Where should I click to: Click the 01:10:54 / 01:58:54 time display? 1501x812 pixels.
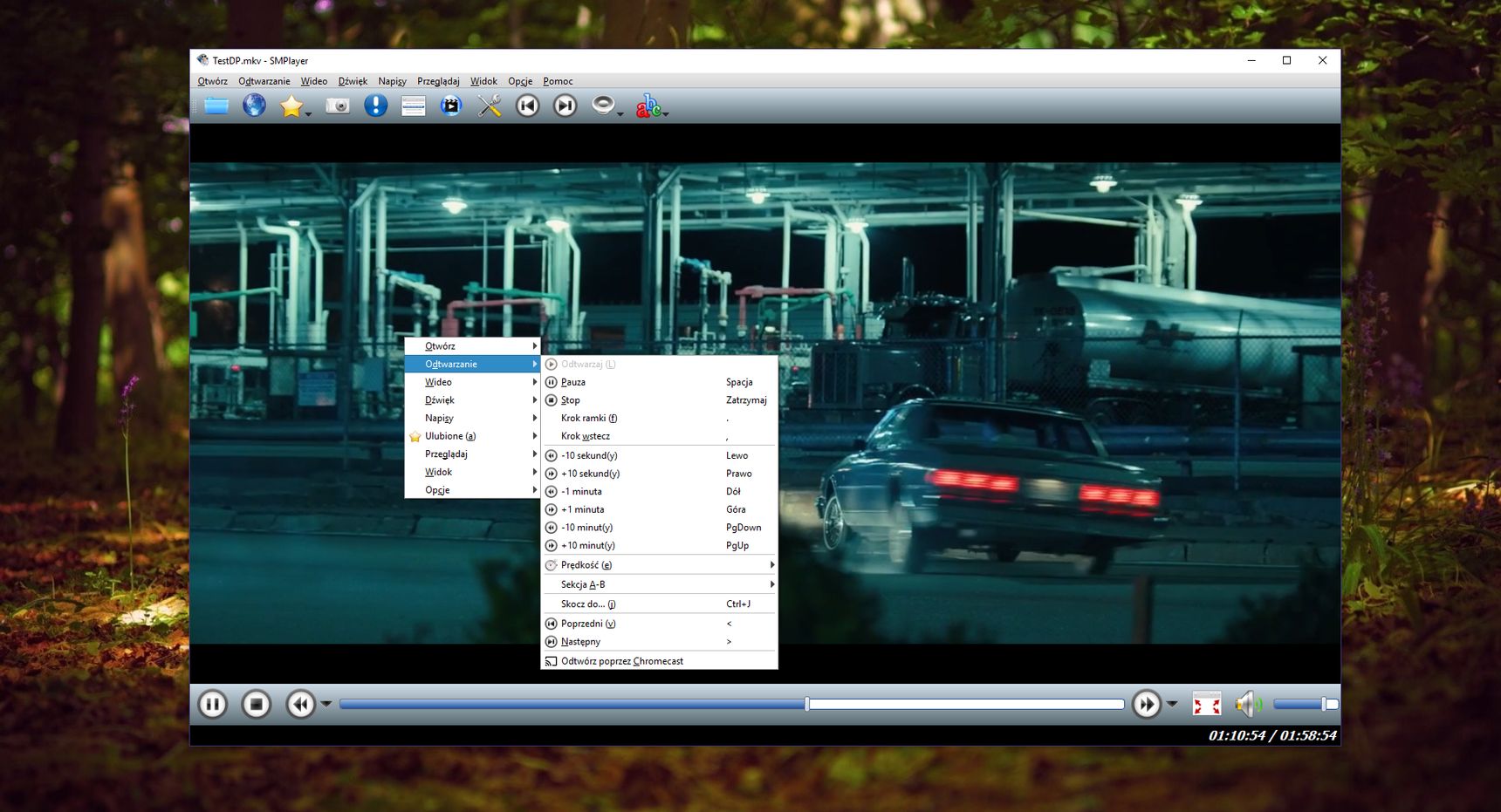coord(1272,735)
